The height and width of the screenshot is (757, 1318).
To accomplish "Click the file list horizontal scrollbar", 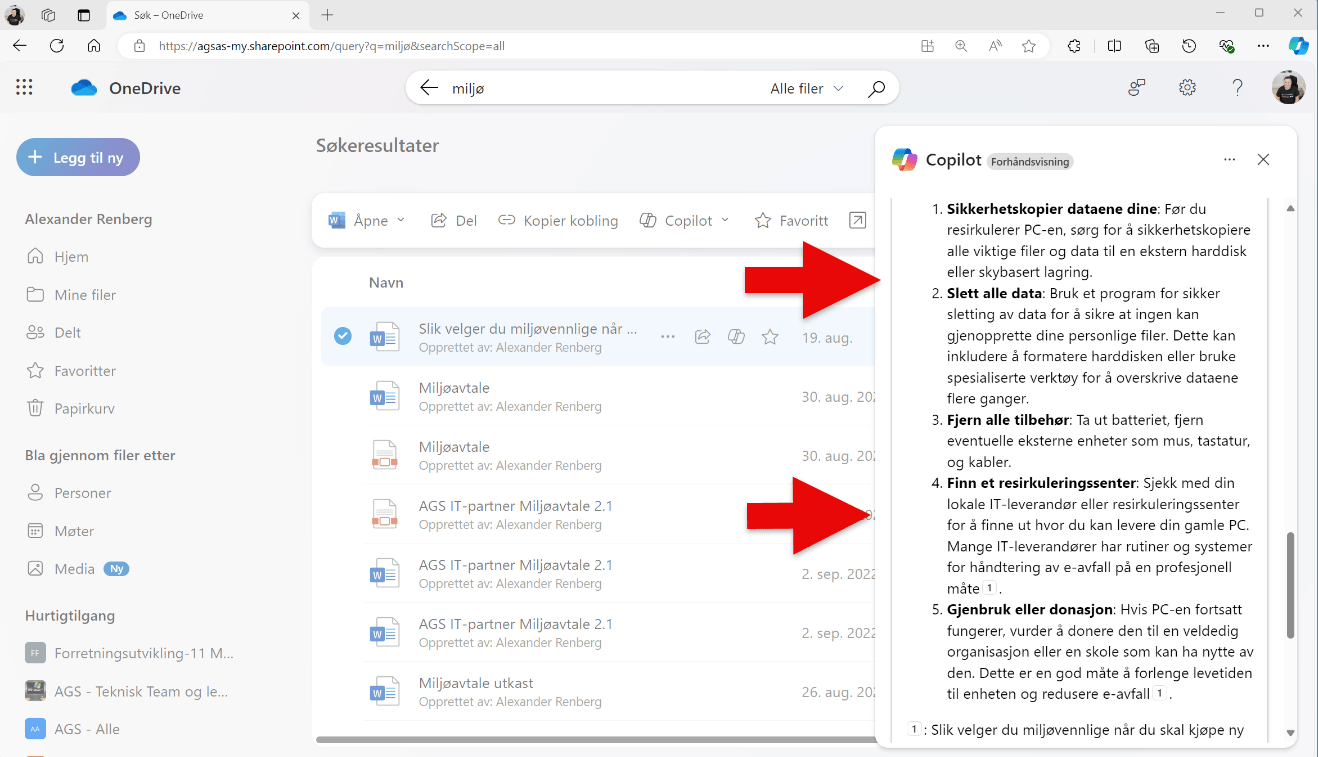I will 595,740.
